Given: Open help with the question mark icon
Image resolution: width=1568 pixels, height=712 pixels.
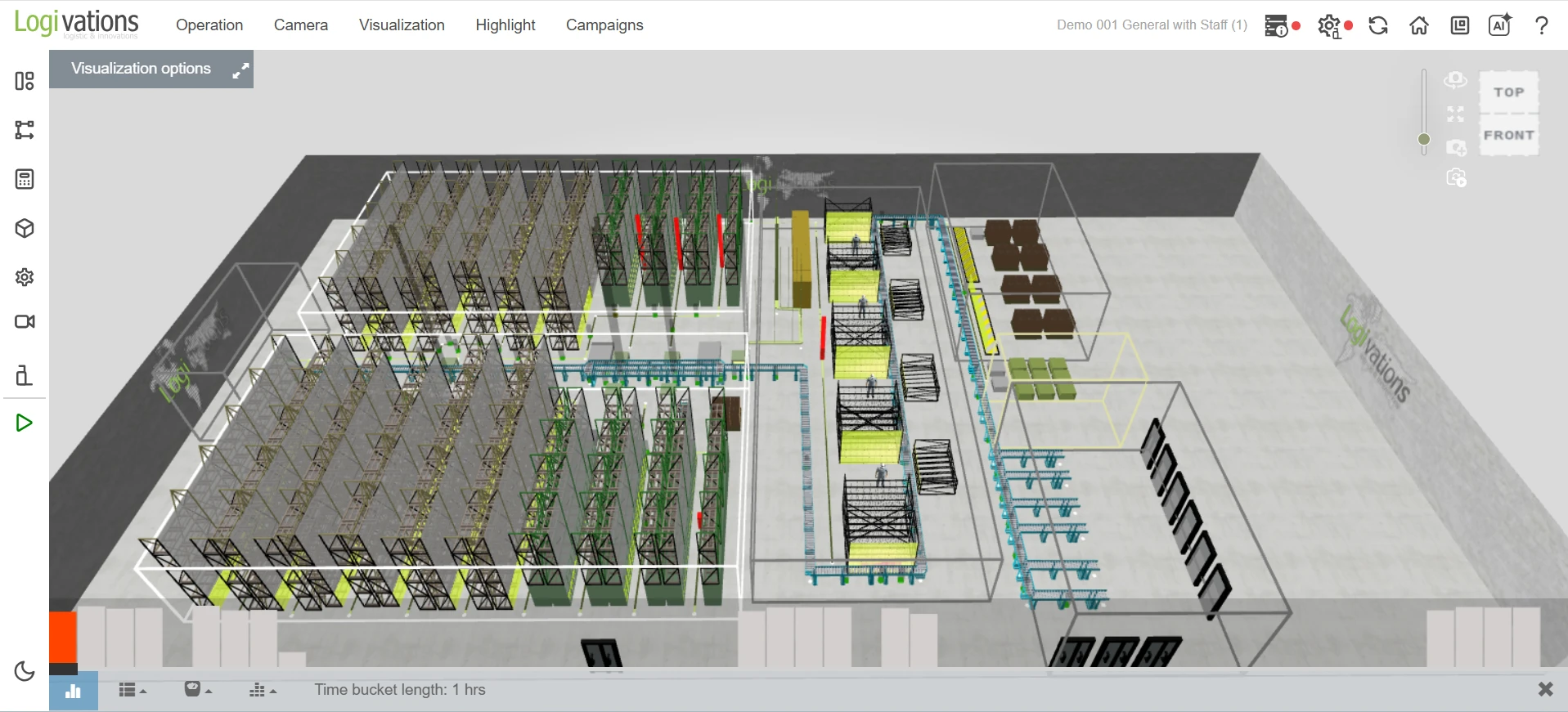Looking at the screenshot, I should point(1542,25).
